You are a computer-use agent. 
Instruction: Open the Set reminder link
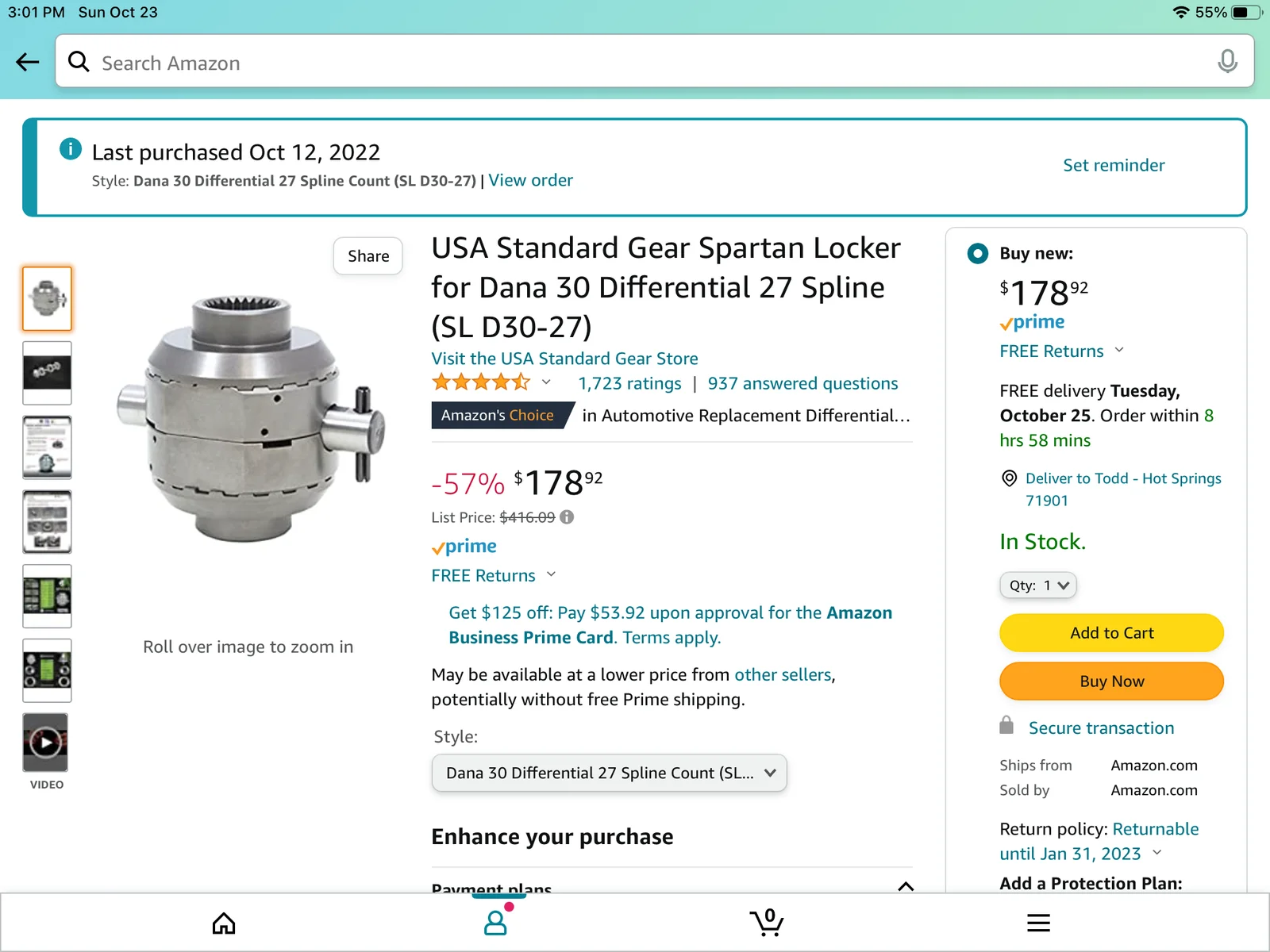[x=1114, y=165]
